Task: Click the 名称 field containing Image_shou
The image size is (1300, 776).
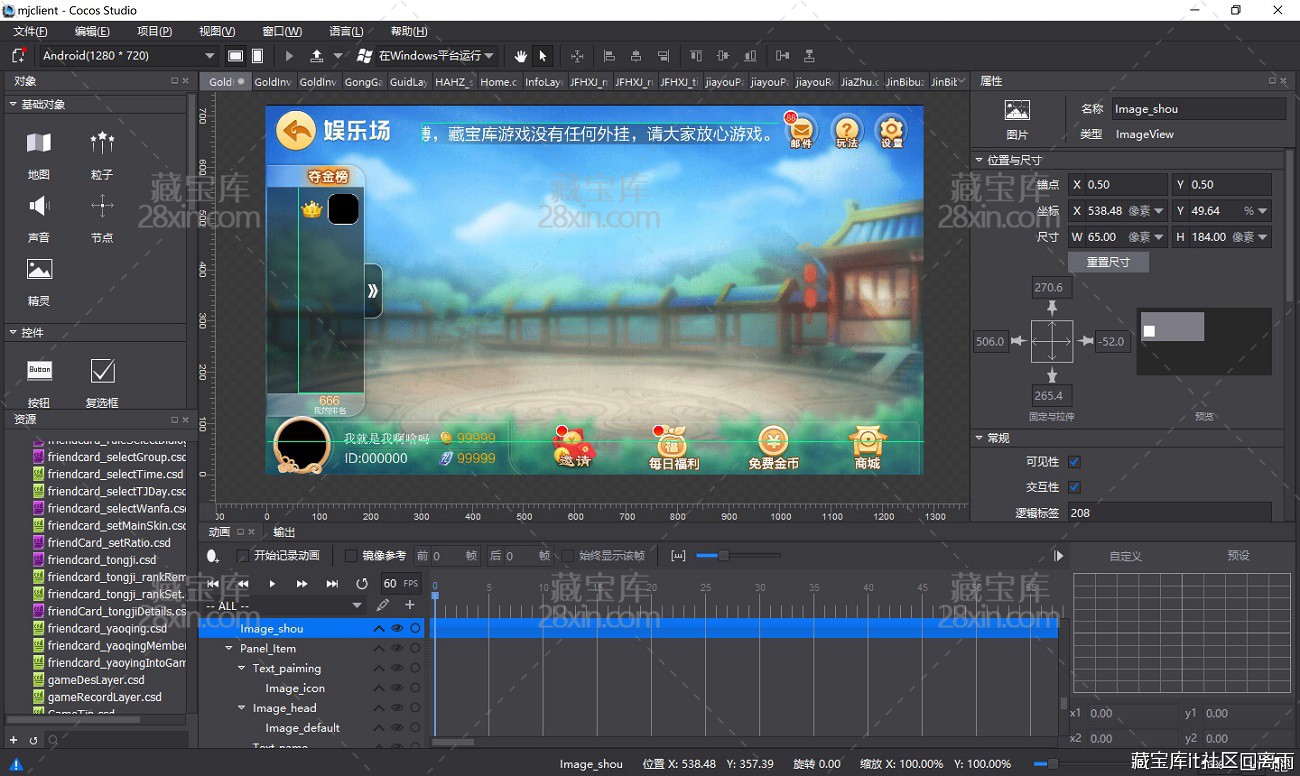Action: tap(1197, 109)
